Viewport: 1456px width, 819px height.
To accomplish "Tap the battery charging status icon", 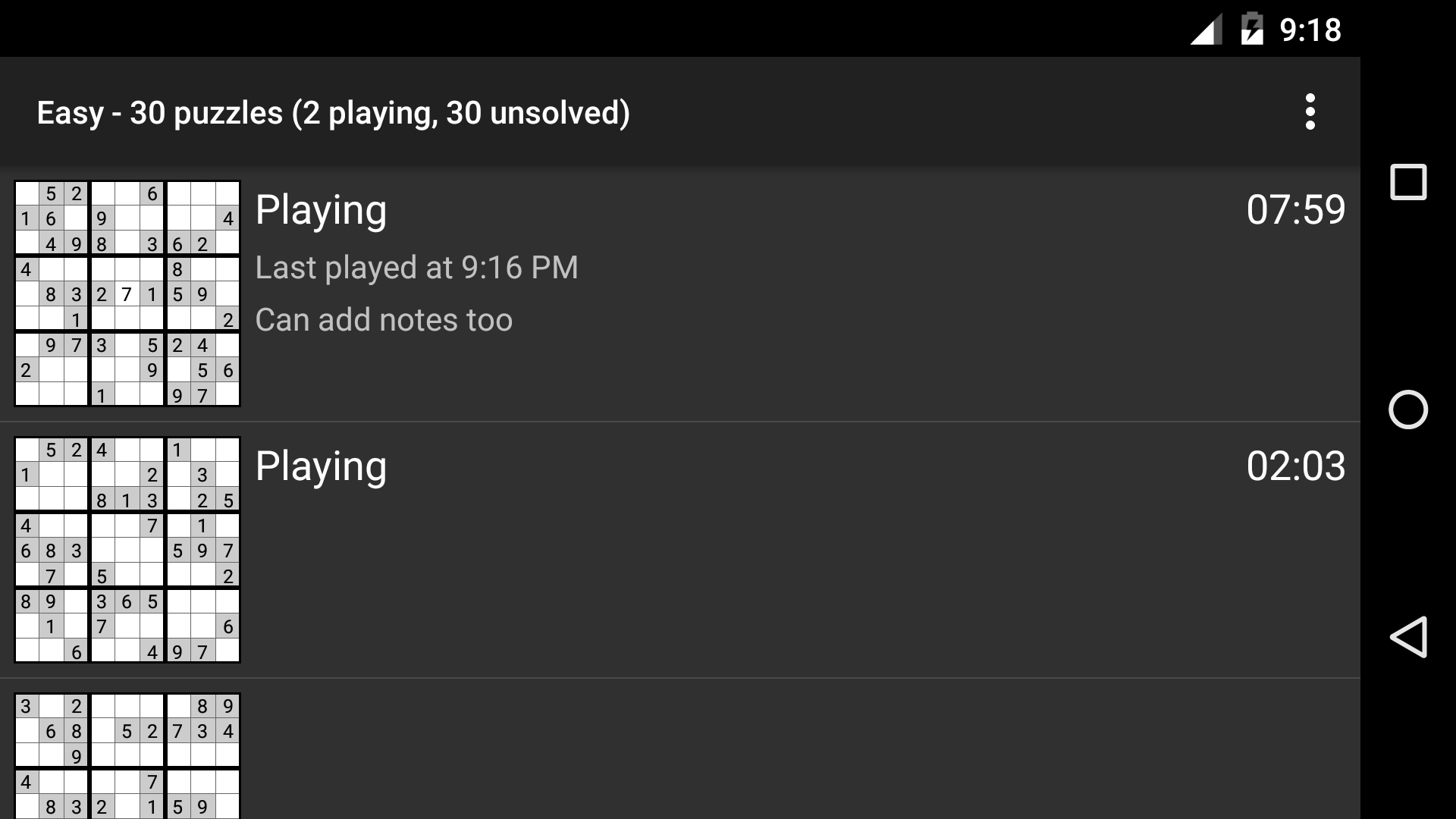I will click(x=1252, y=30).
